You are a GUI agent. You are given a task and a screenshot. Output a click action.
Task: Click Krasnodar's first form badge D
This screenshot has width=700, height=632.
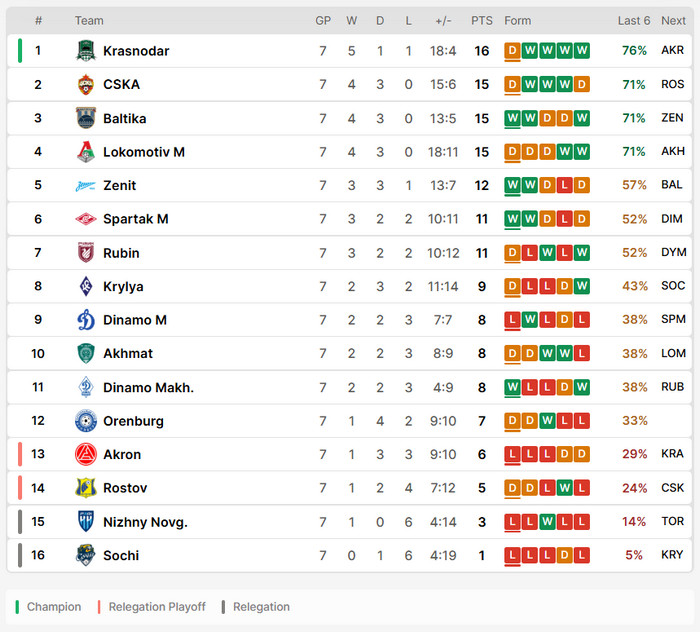pyautogui.click(x=512, y=50)
